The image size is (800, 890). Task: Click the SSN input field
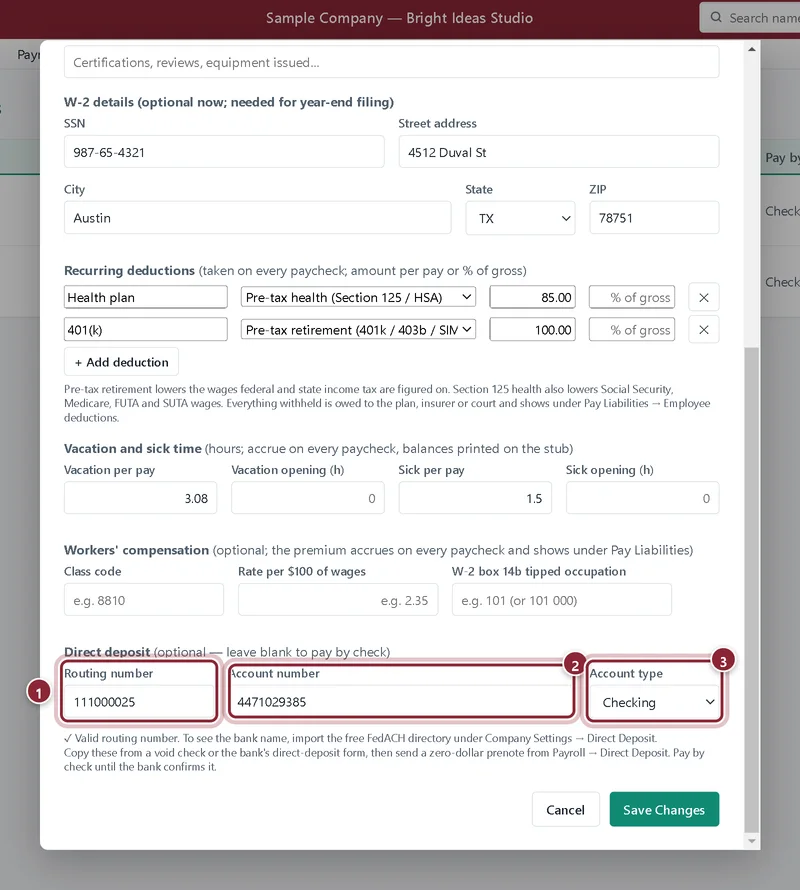coord(224,152)
